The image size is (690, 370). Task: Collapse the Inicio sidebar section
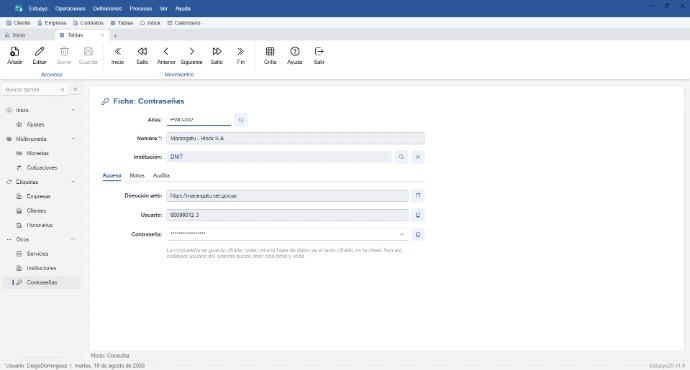(x=73, y=110)
